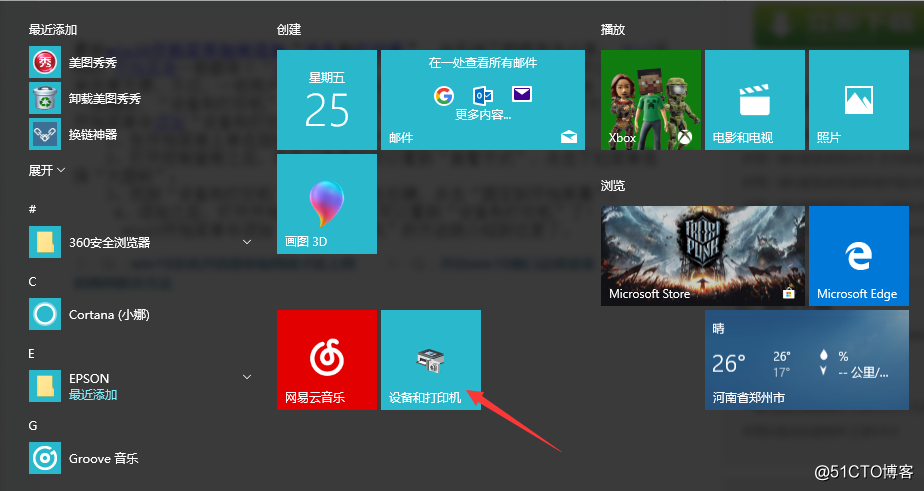This screenshot has width=924, height=491.
Task: Click 更多内容... in the mail tile
Action: click(483, 115)
